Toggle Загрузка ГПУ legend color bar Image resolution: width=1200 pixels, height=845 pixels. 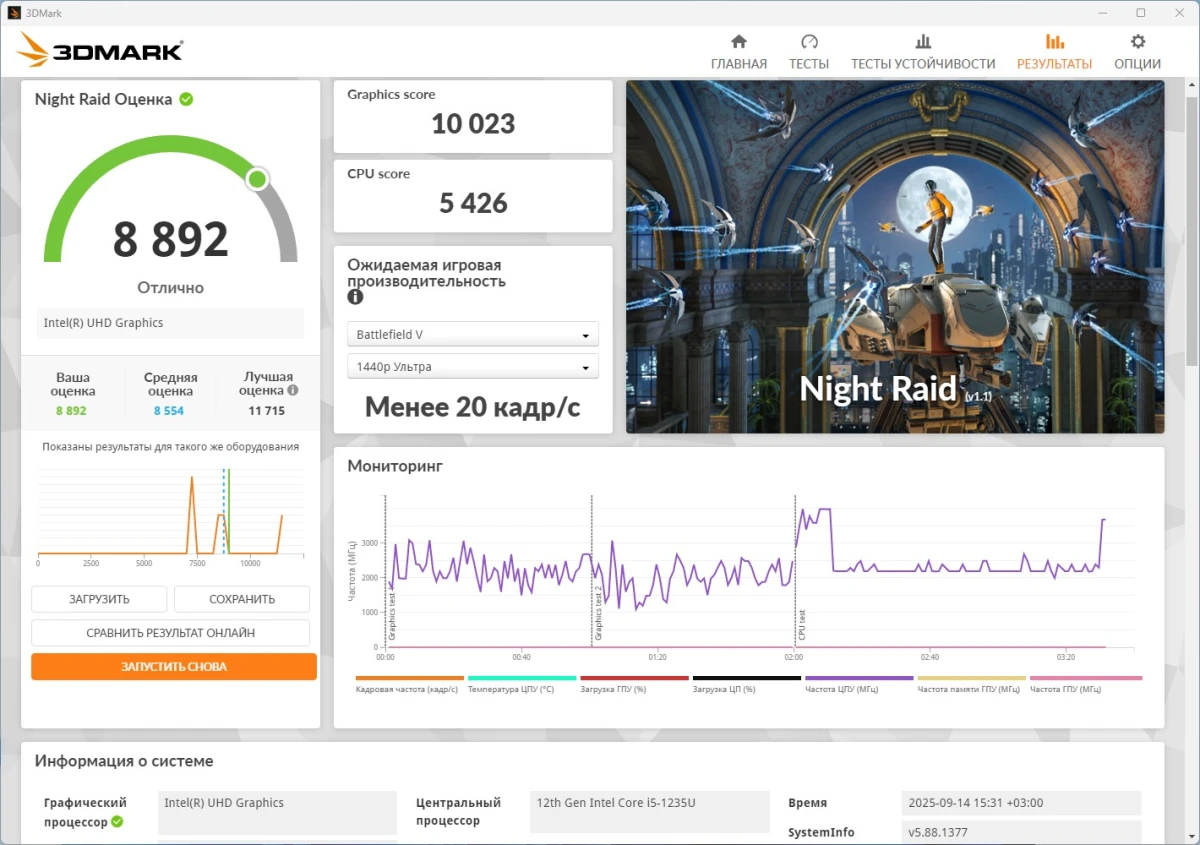tap(634, 678)
